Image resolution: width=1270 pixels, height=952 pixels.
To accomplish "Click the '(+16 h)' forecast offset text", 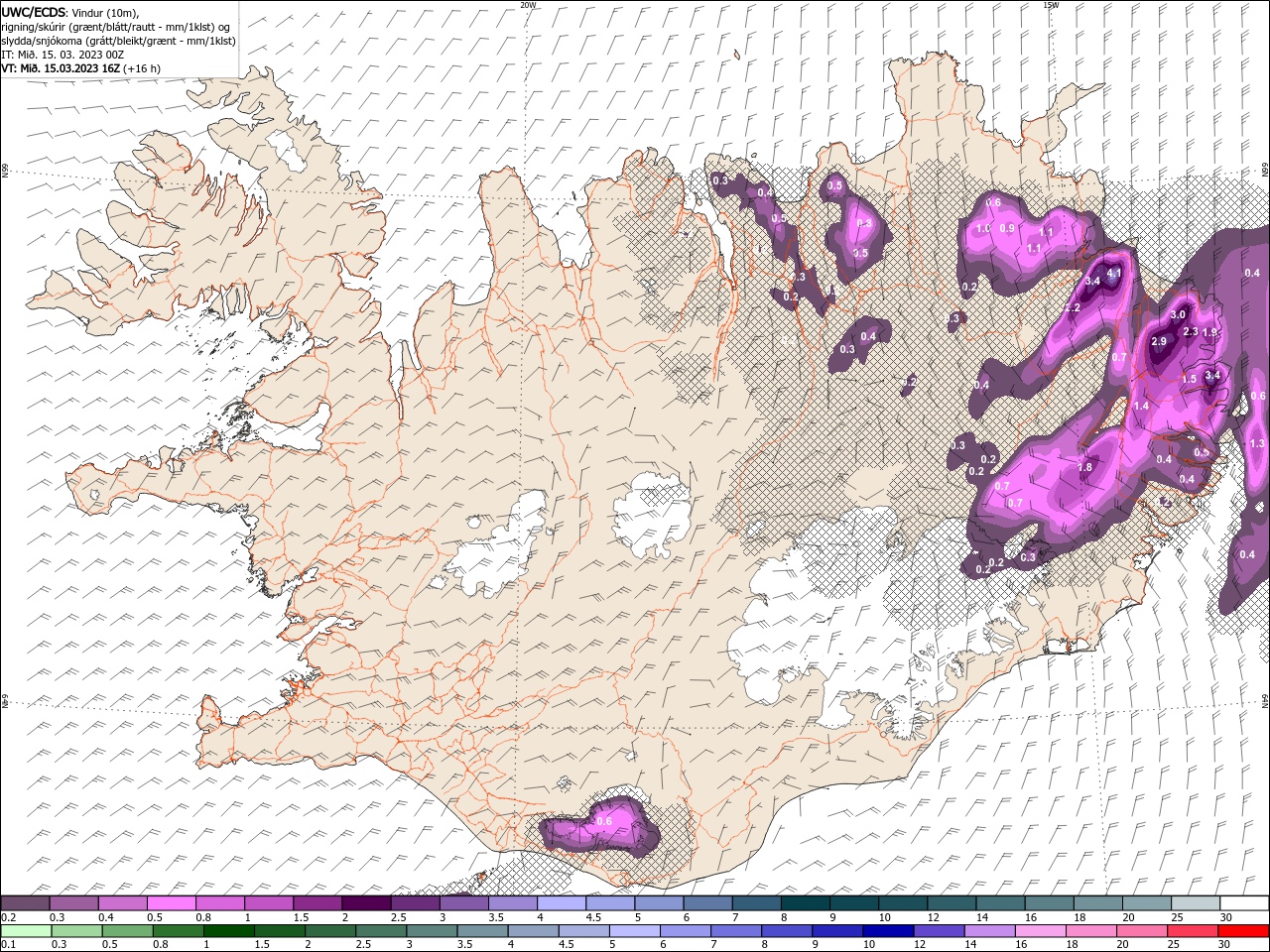I will (142, 68).
